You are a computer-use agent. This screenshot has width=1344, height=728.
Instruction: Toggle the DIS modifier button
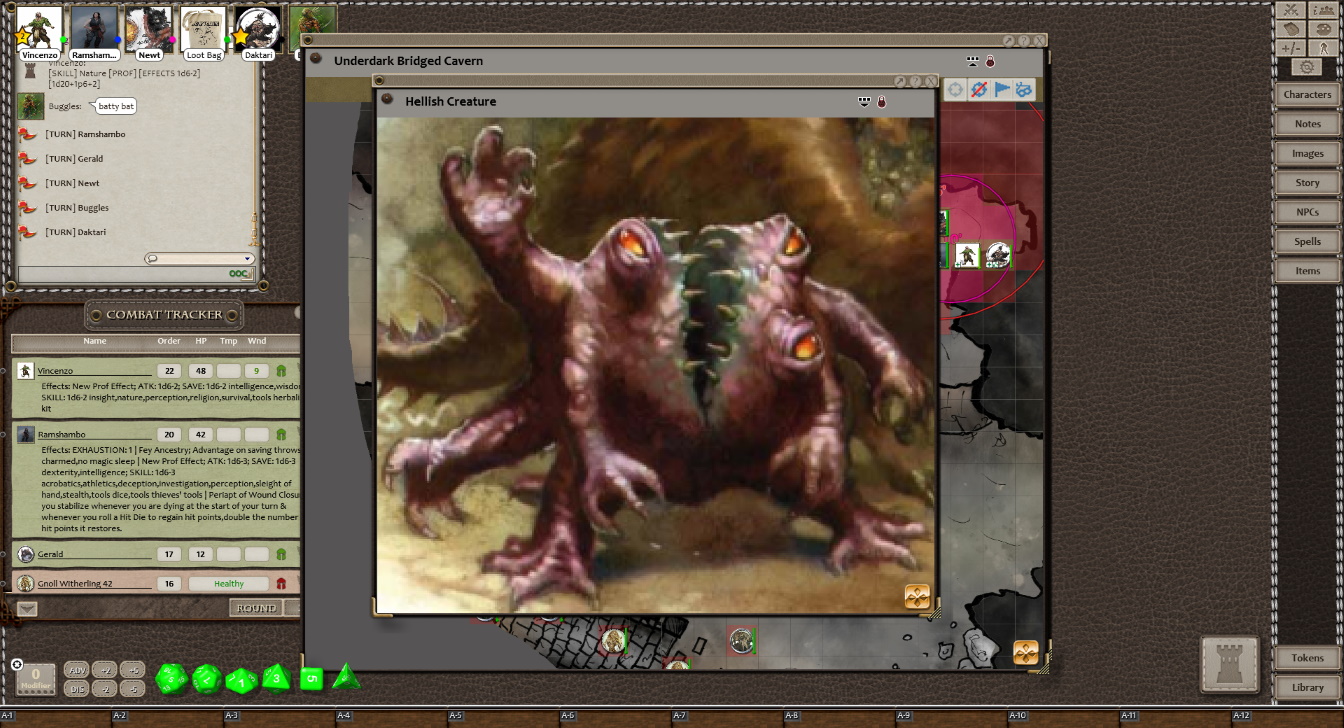pyautogui.click(x=78, y=688)
